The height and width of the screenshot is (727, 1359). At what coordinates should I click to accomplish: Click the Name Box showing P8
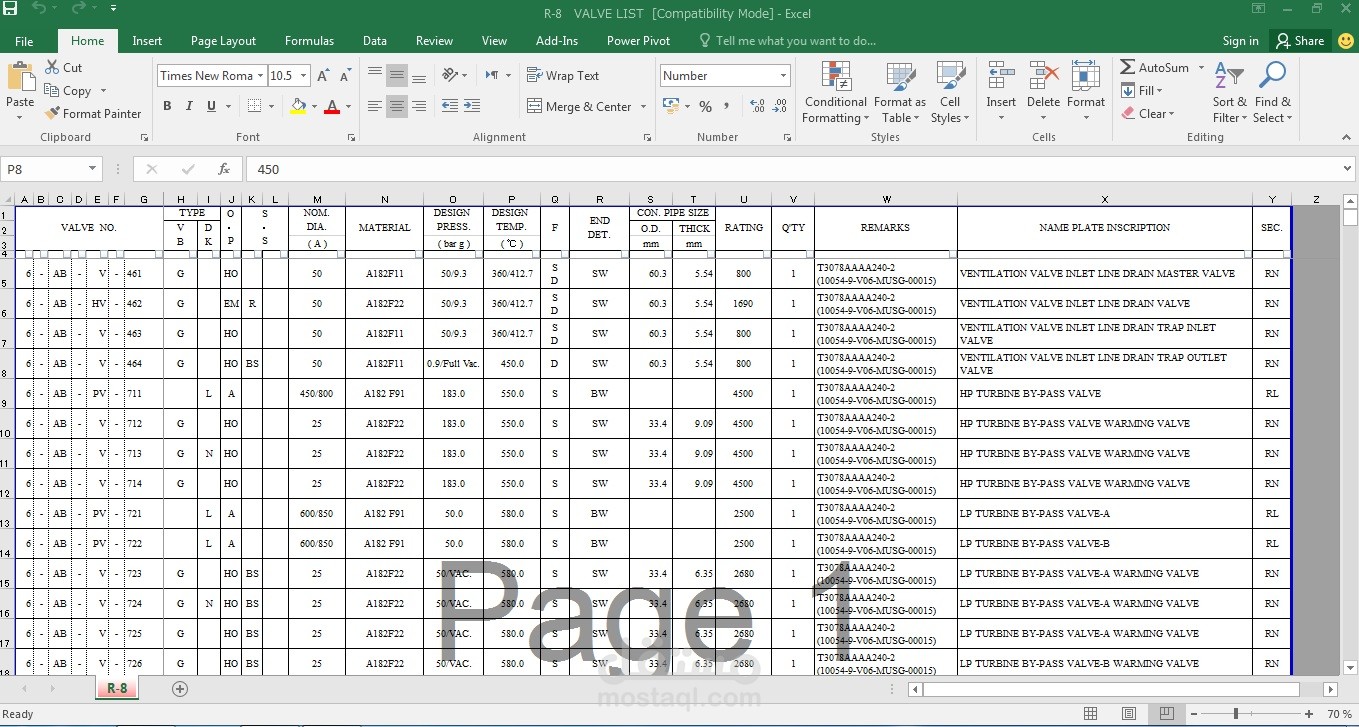(52, 169)
